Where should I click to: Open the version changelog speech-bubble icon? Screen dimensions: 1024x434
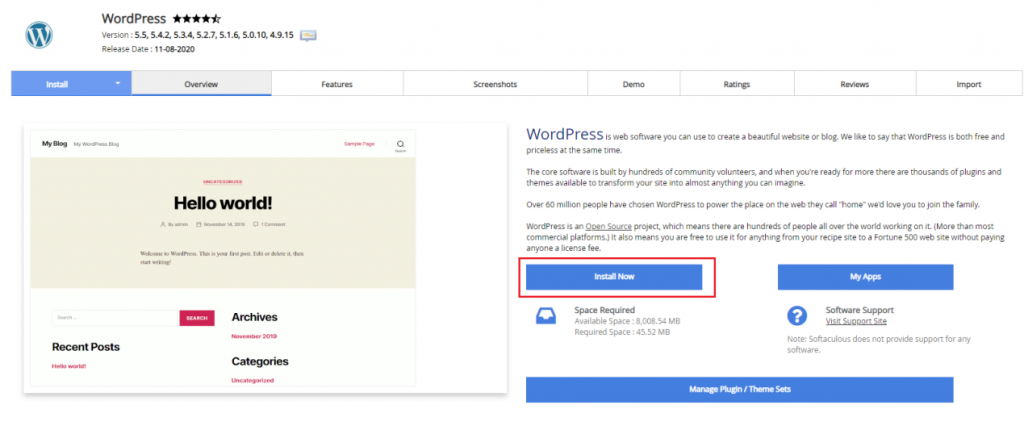pos(308,35)
